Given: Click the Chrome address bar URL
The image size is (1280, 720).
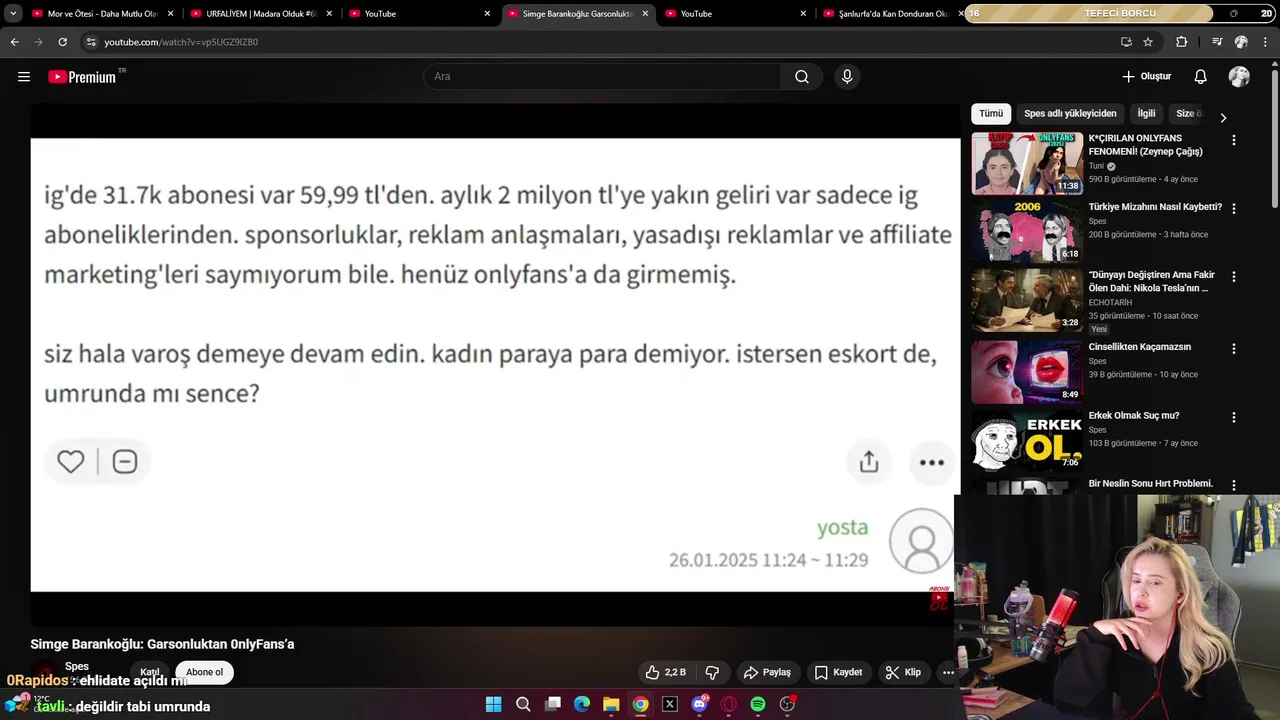Looking at the screenshot, I should (x=181, y=42).
